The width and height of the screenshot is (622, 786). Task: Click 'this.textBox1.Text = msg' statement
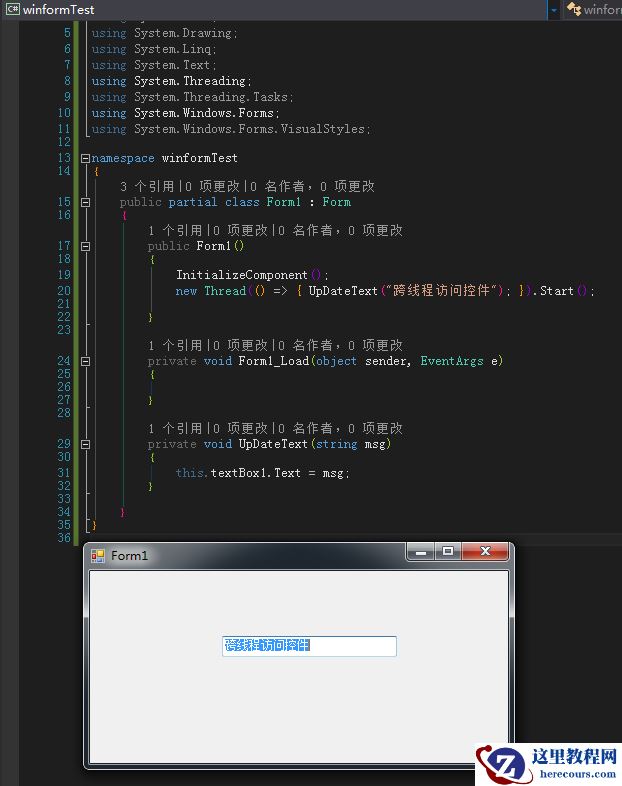[x=263, y=473]
